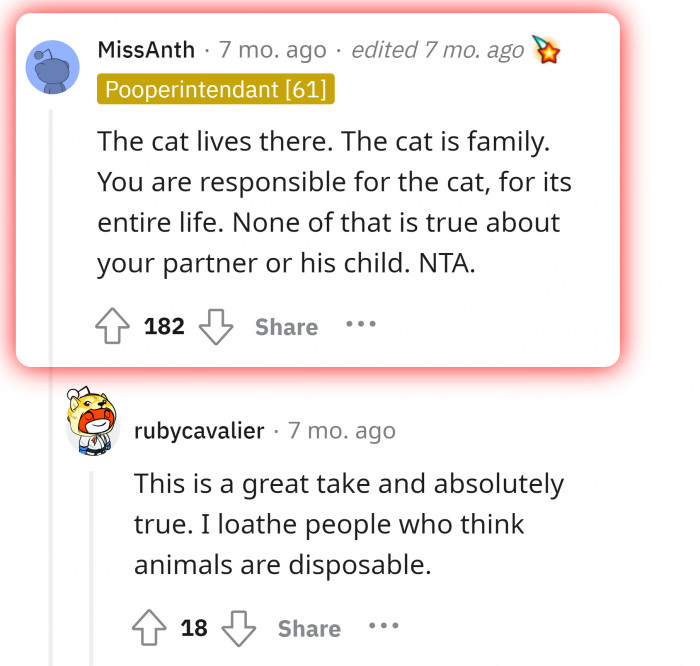Click MissAnth's avatar icon
The image size is (700, 666).
(x=52, y=67)
